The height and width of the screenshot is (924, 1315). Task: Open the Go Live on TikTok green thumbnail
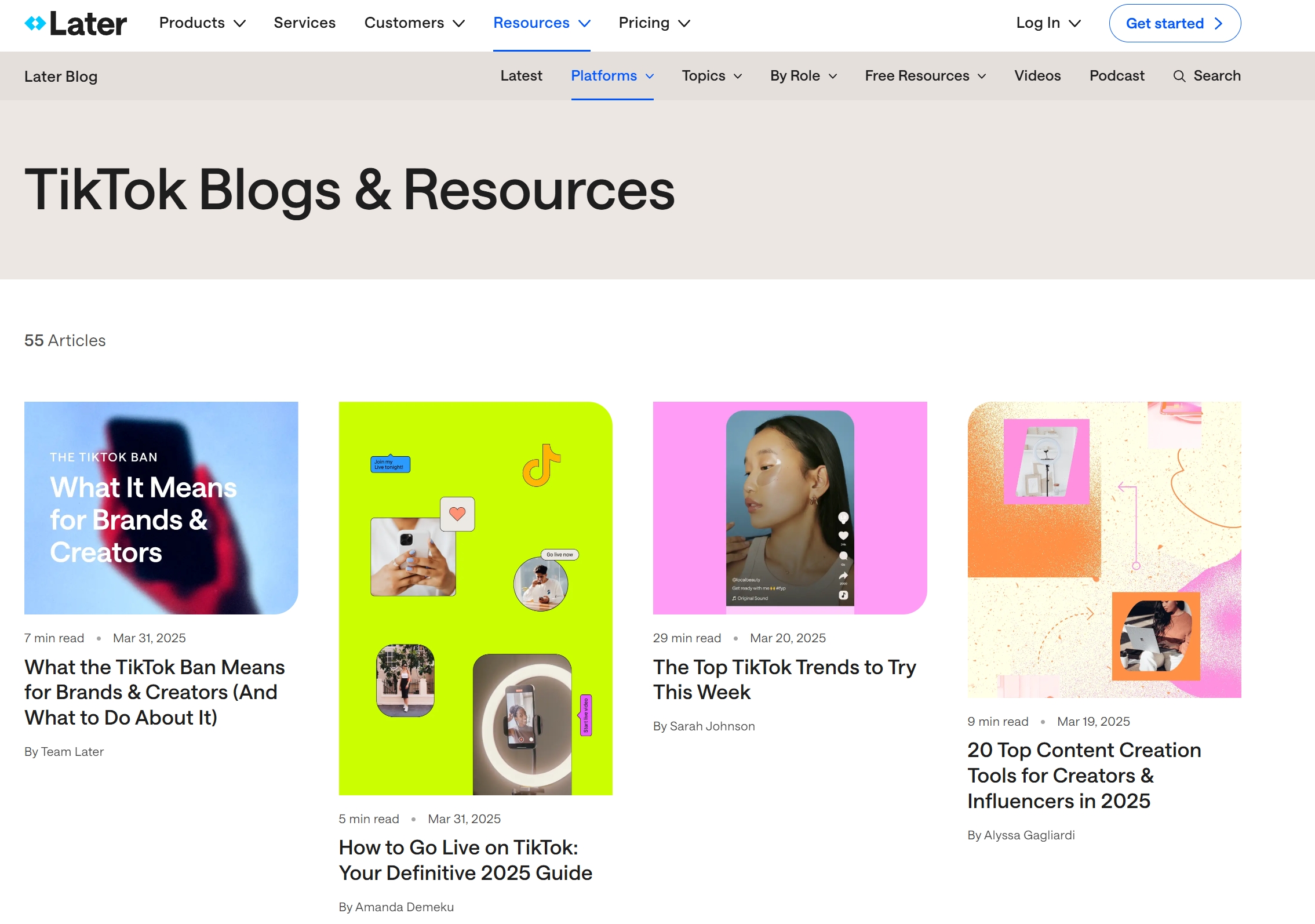(475, 598)
